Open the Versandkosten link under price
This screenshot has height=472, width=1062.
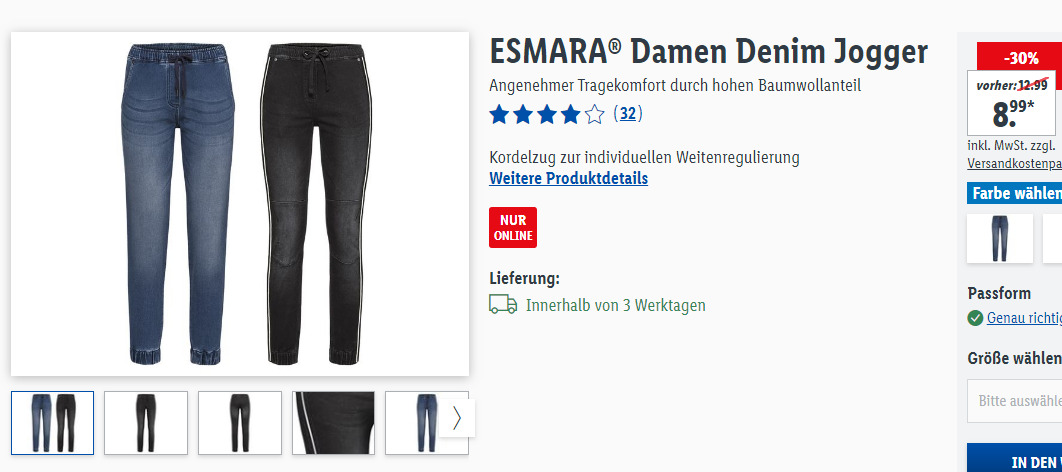1015,163
